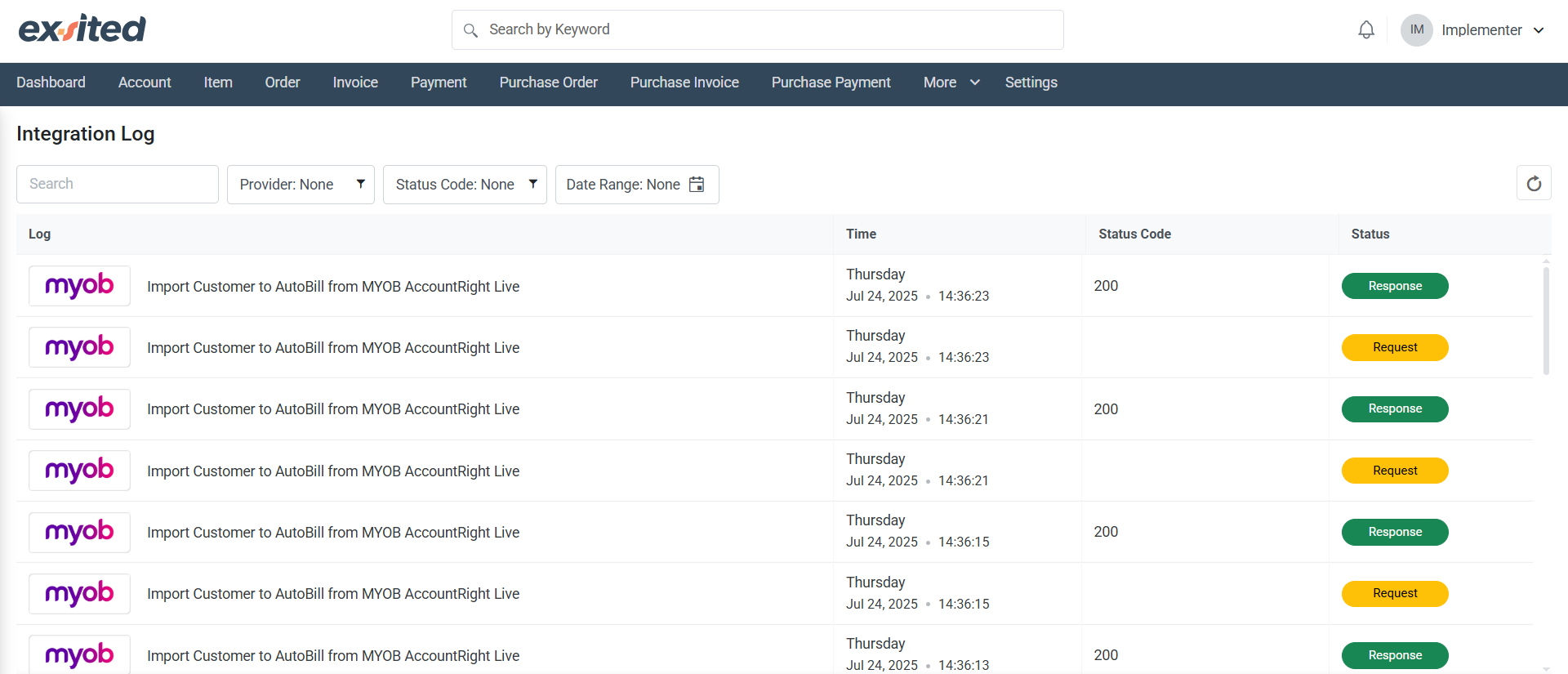Click the MYOB logo at 14:36:13 row

click(x=79, y=654)
